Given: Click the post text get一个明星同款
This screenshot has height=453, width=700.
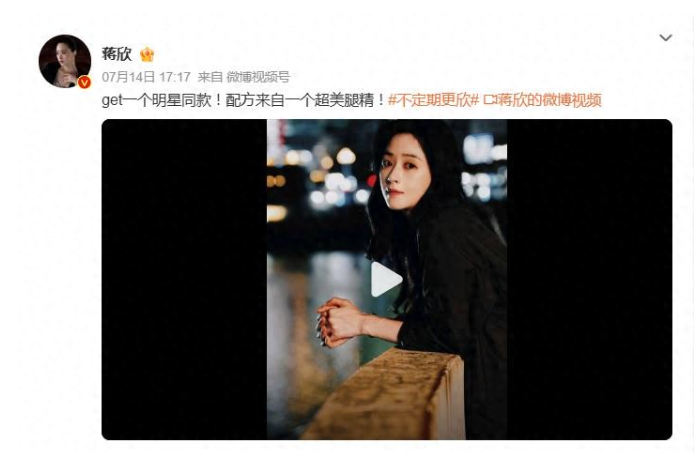Looking at the screenshot, I should click(x=156, y=100).
